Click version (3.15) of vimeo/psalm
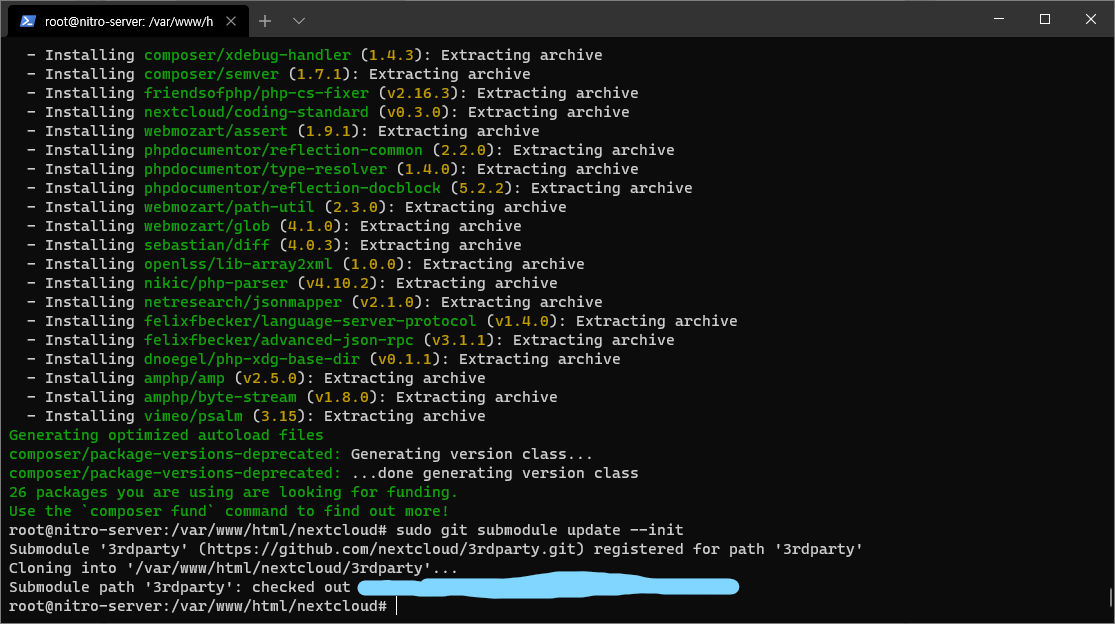Viewport: 1115px width, 624px height. pos(283,416)
